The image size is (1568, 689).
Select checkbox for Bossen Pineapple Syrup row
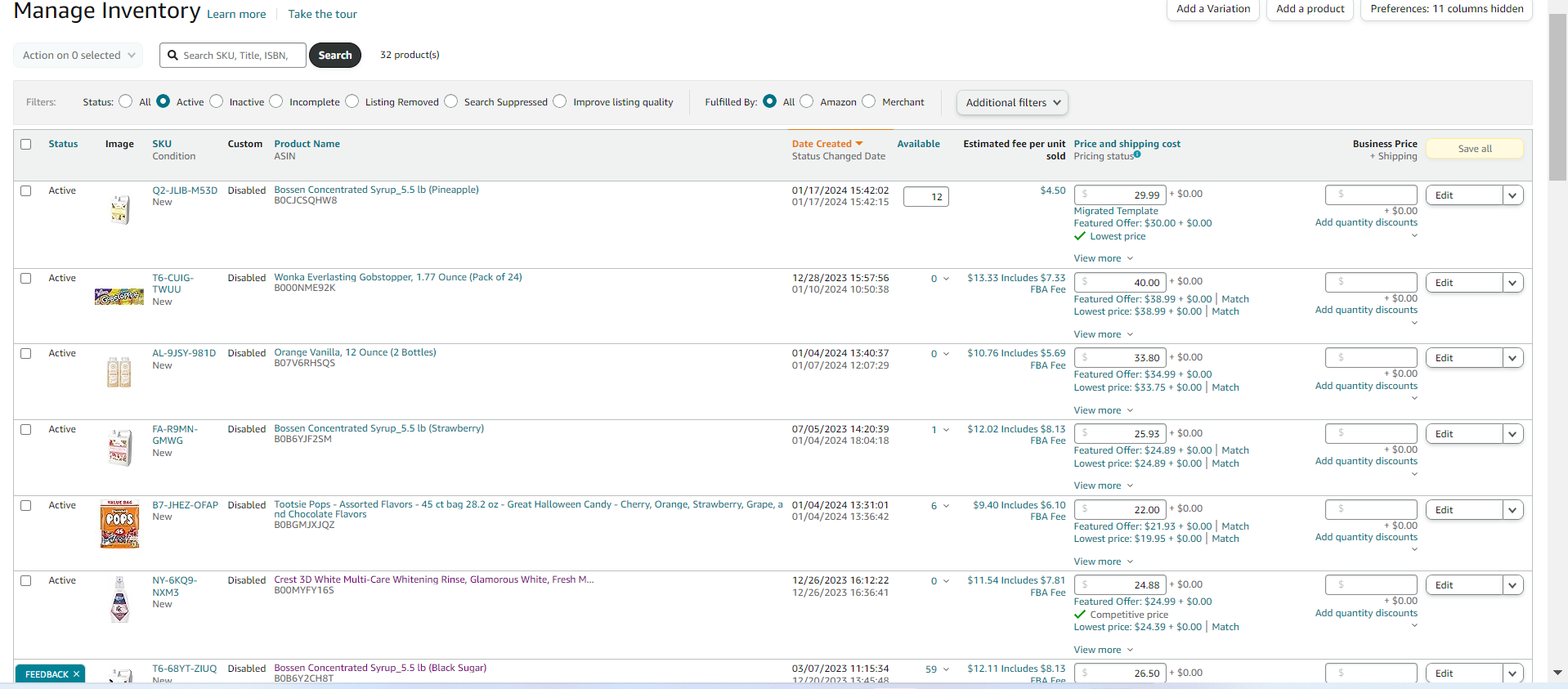(26, 190)
